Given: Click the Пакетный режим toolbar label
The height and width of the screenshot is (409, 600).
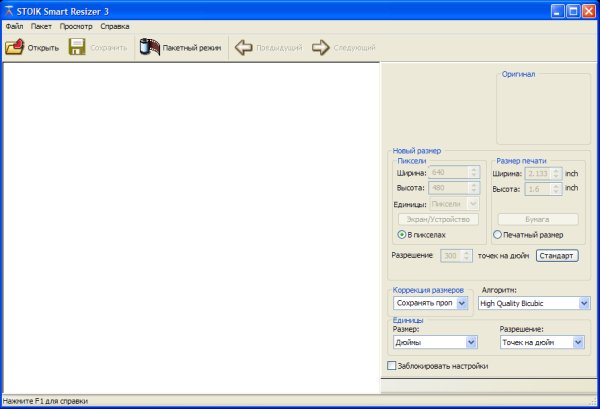Looking at the screenshot, I should (192, 48).
